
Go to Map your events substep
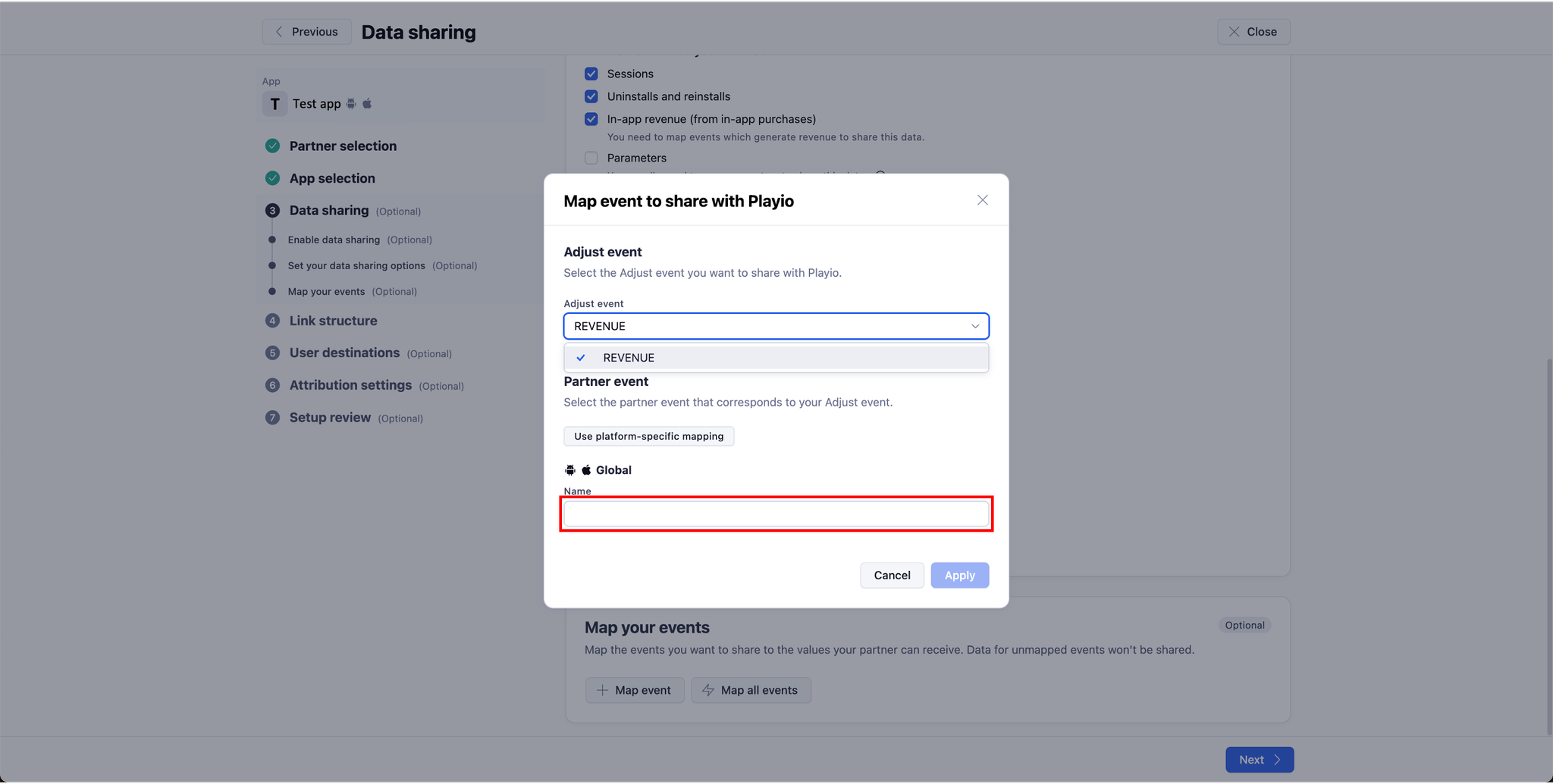(326, 291)
